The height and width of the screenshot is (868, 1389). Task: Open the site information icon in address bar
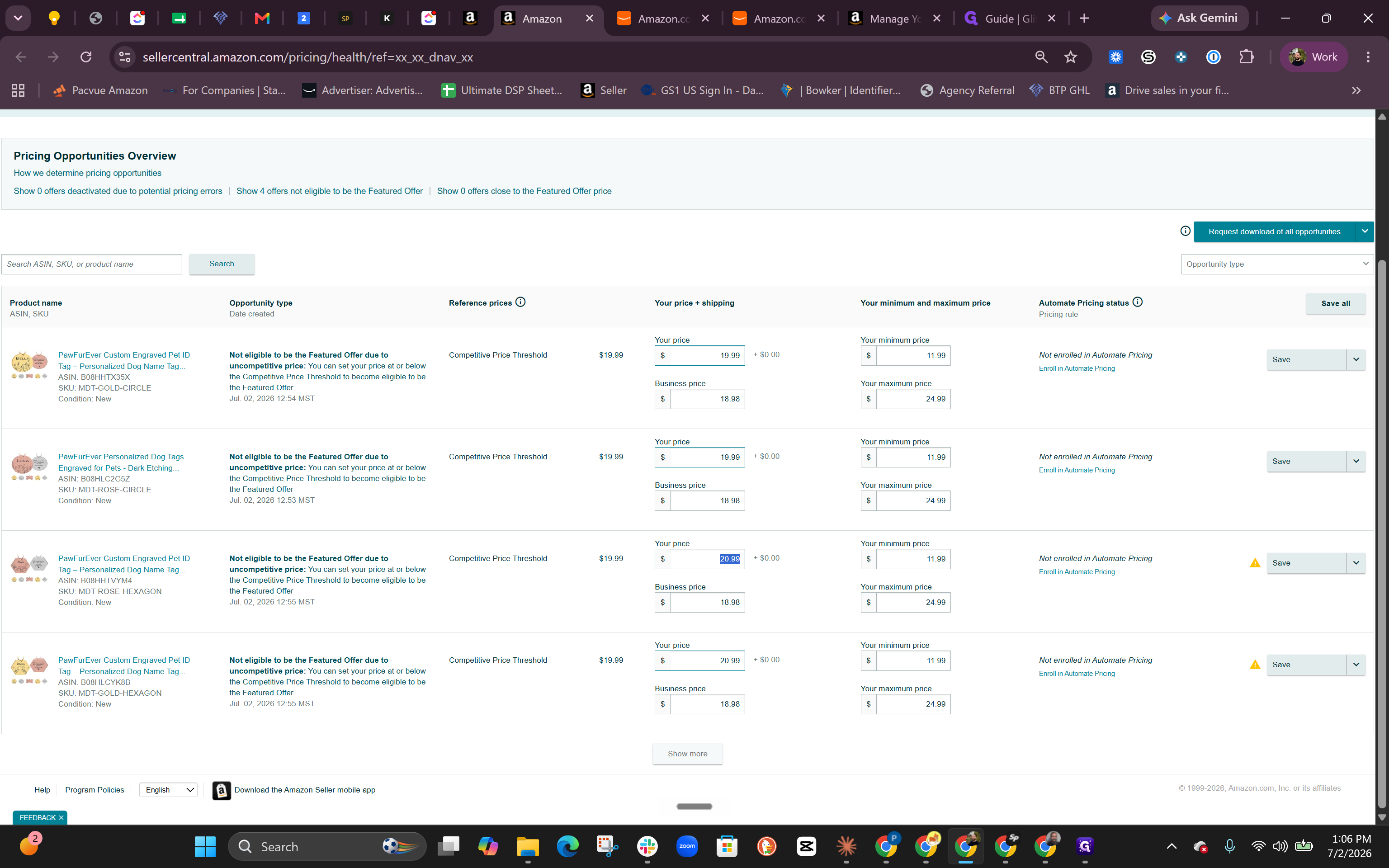[124, 57]
